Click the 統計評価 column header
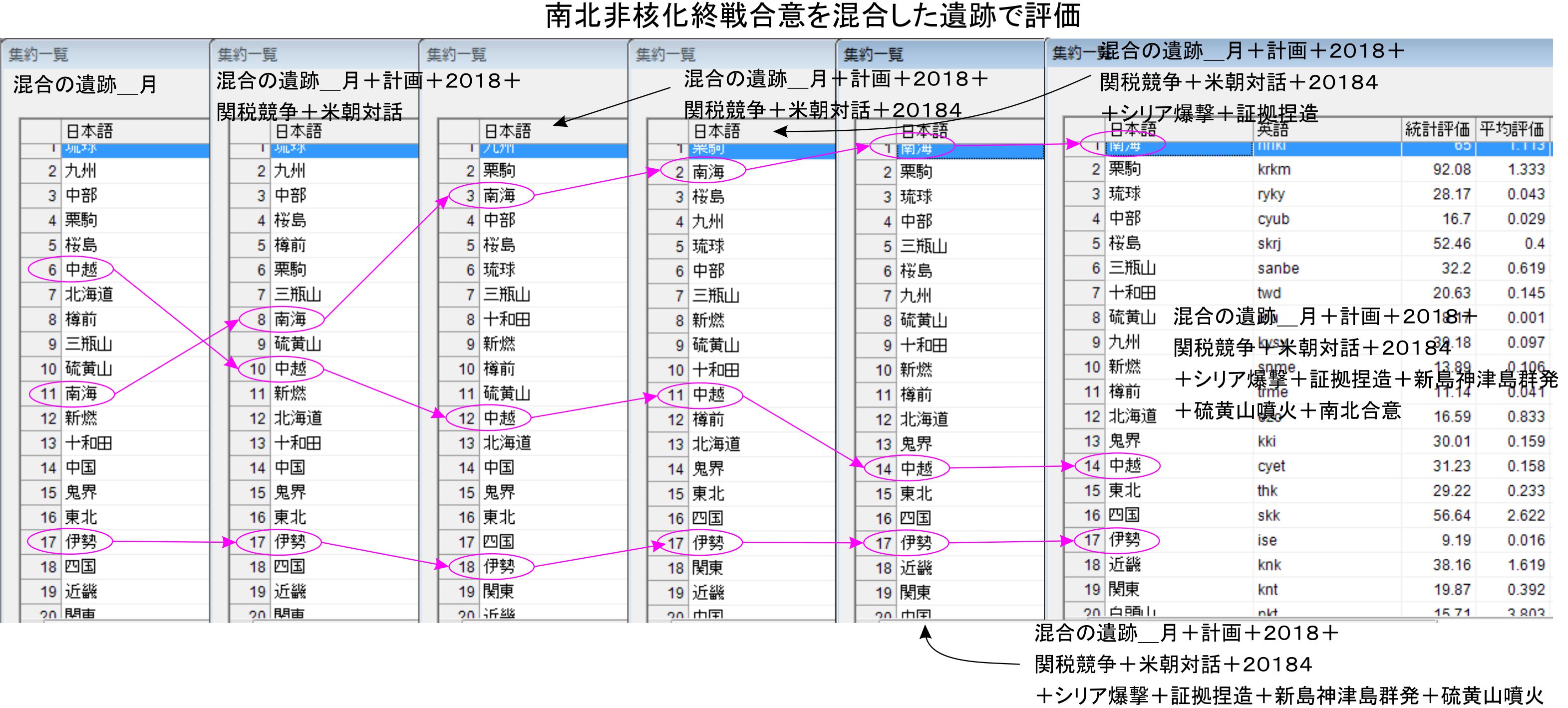Image resolution: width=1568 pixels, height=708 pixels. [x=1437, y=129]
